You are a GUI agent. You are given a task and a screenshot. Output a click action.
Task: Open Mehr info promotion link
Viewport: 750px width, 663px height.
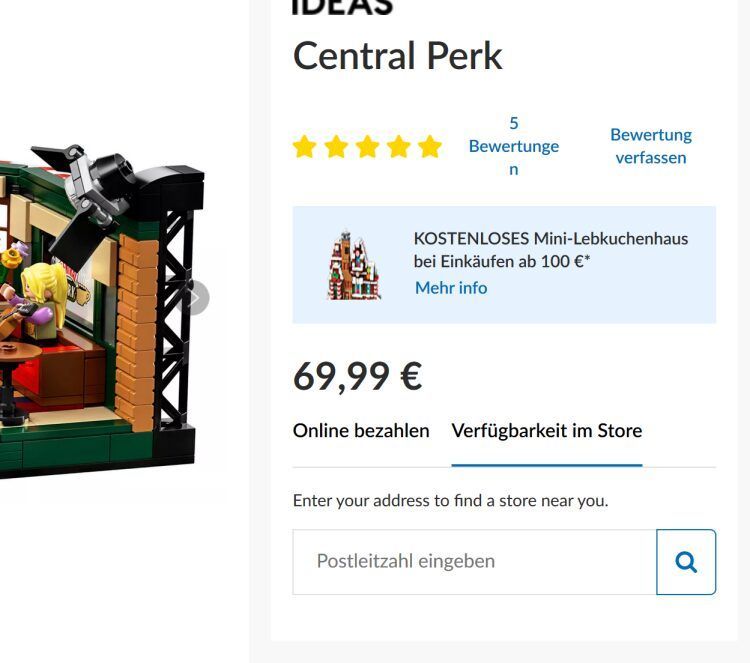451,287
